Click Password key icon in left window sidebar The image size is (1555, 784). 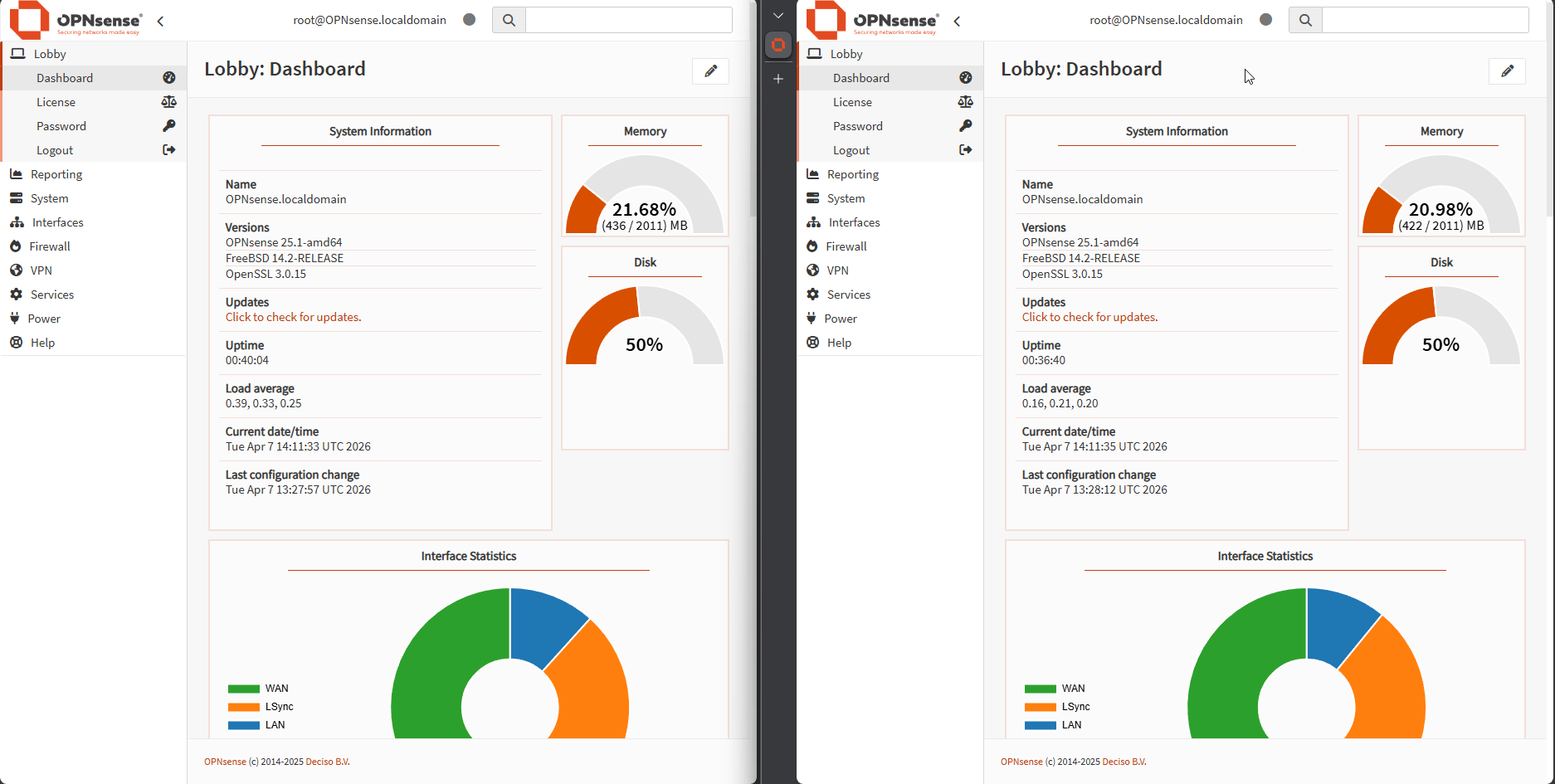tap(169, 126)
